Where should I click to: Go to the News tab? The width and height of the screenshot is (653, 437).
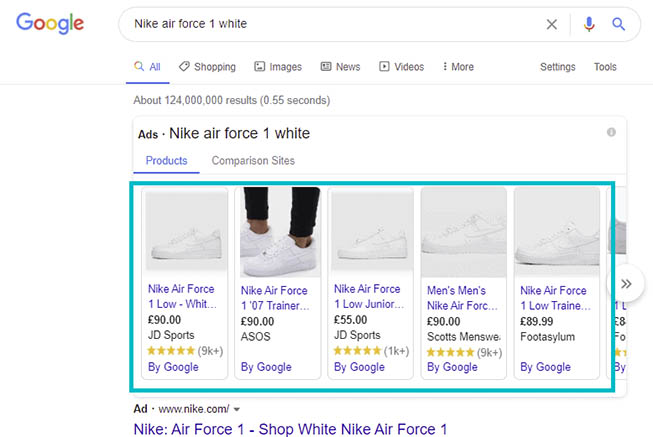click(340, 67)
